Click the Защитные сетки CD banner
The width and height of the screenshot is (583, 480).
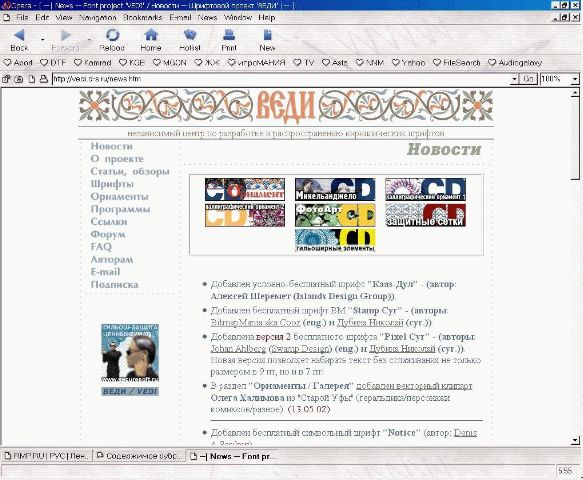tap(425, 215)
